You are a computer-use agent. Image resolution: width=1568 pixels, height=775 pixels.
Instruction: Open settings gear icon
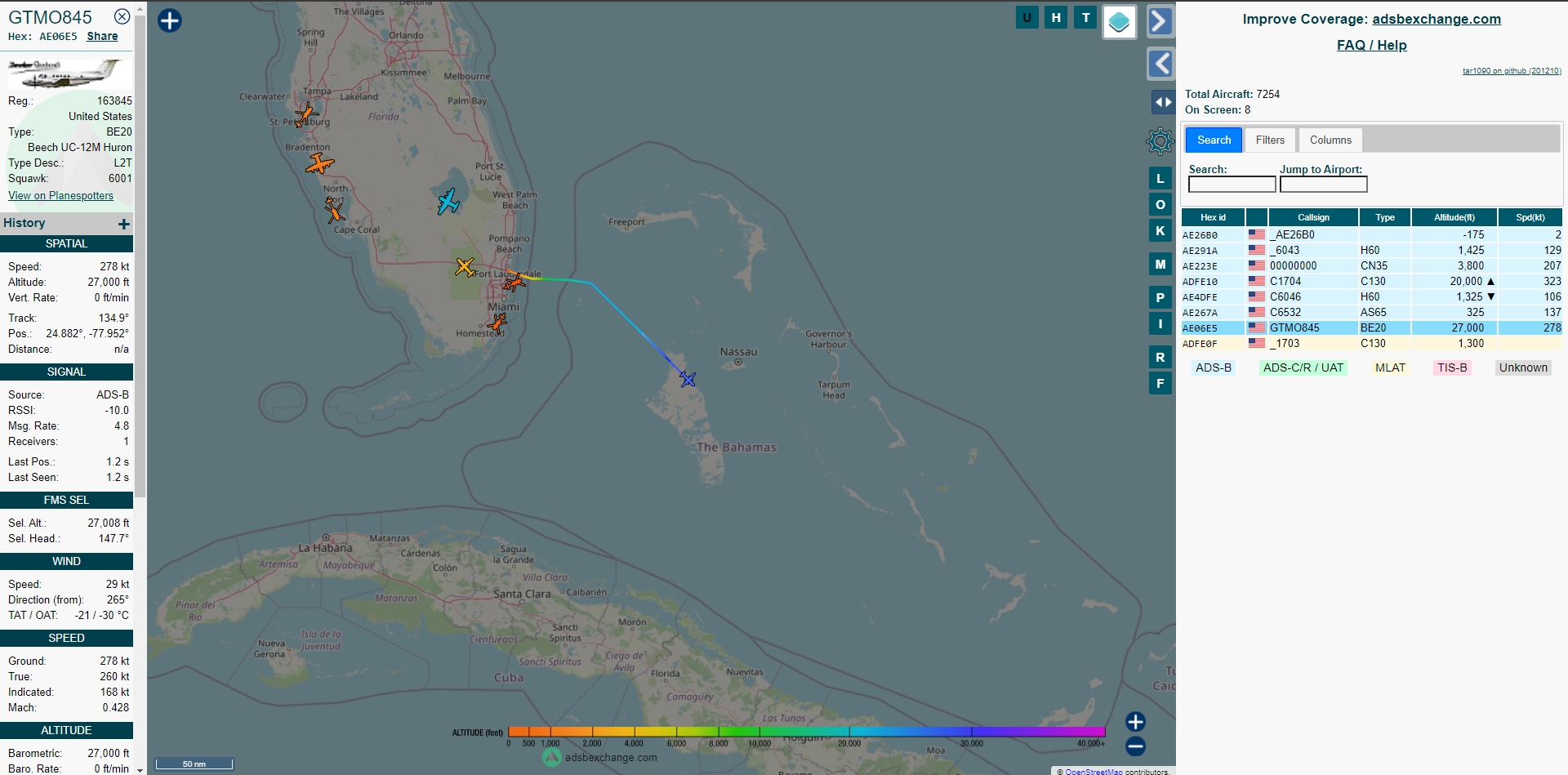pyautogui.click(x=1160, y=141)
